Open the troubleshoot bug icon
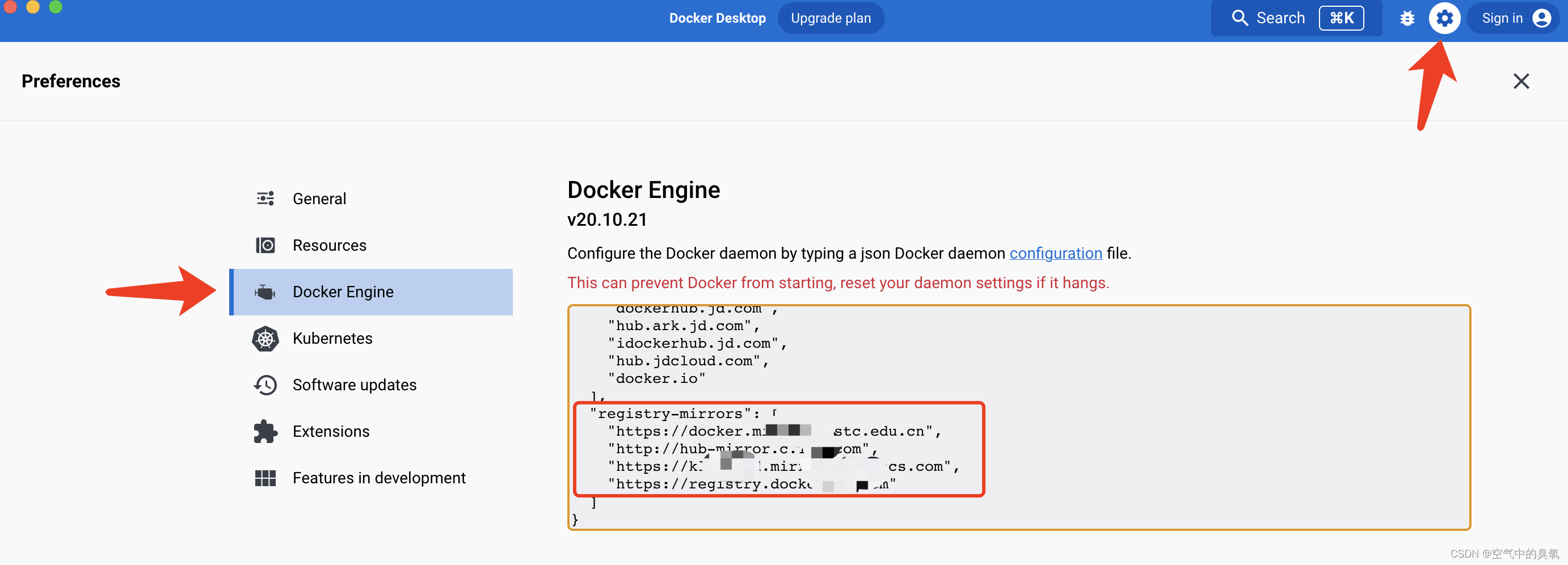The height and width of the screenshot is (565, 1568). (x=1407, y=18)
